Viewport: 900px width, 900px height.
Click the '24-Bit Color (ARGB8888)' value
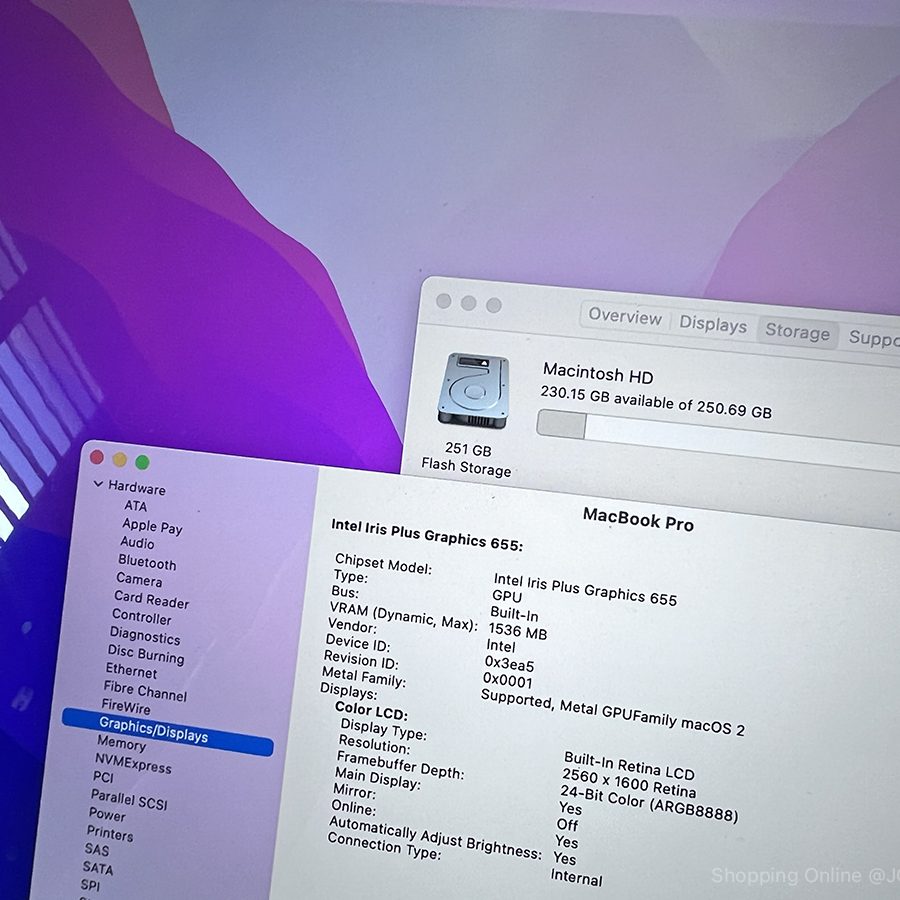point(649,804)
